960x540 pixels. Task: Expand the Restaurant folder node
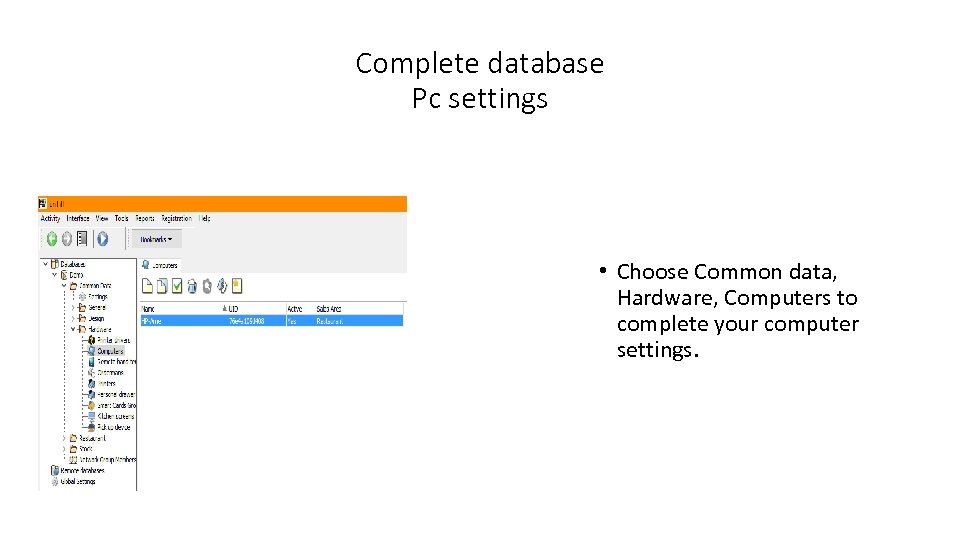[x=64, y=438]
